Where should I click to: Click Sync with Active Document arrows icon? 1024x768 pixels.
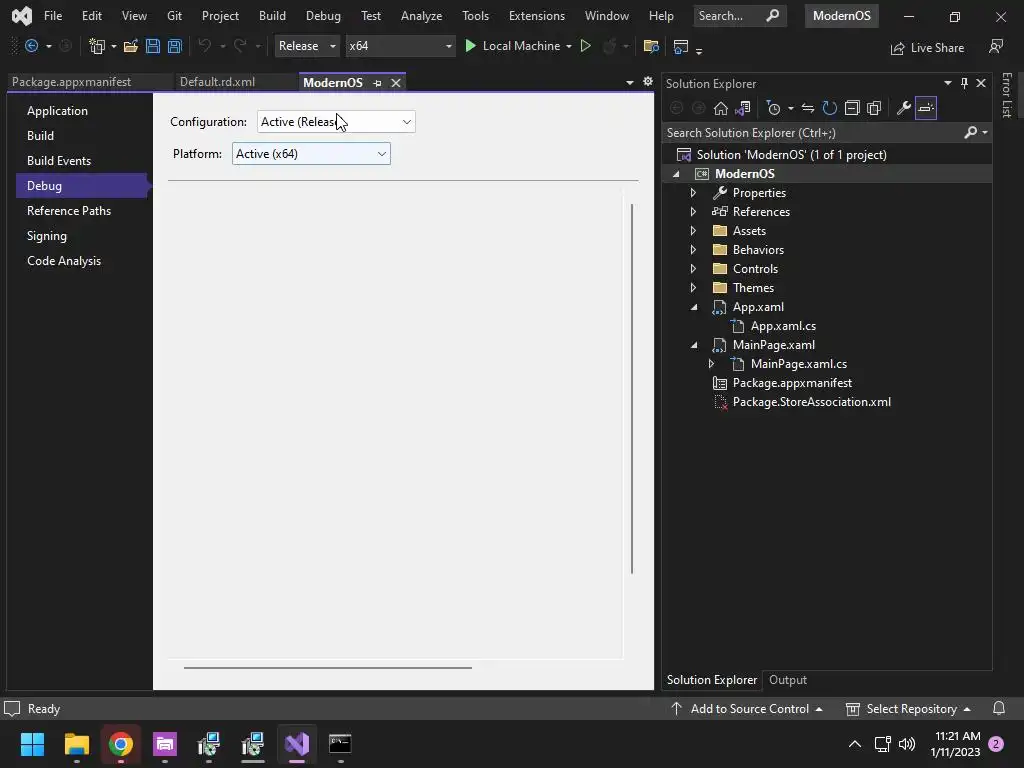coord(808,108)
